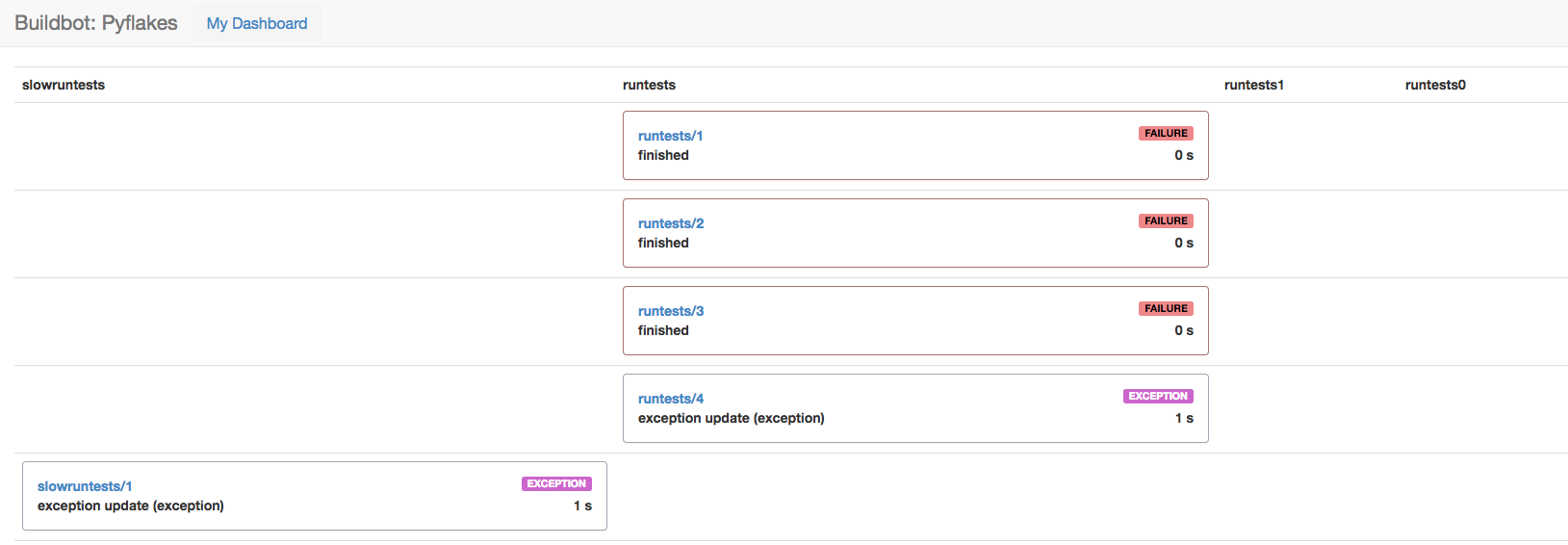The height and width of the screenshot is (545, 1568).
Task: Select the FAILURE badge on runtests/3
Action: click(1165, 309)
